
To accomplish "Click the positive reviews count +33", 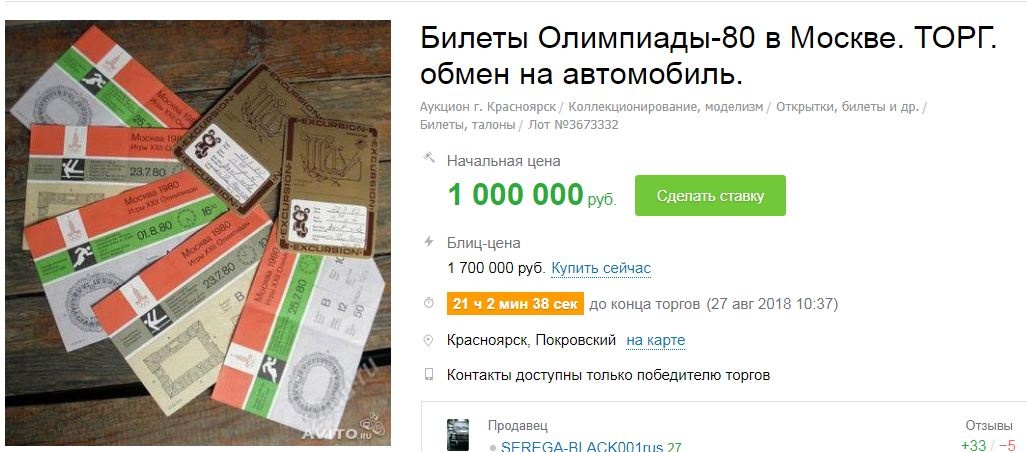I will pos(973,445).
